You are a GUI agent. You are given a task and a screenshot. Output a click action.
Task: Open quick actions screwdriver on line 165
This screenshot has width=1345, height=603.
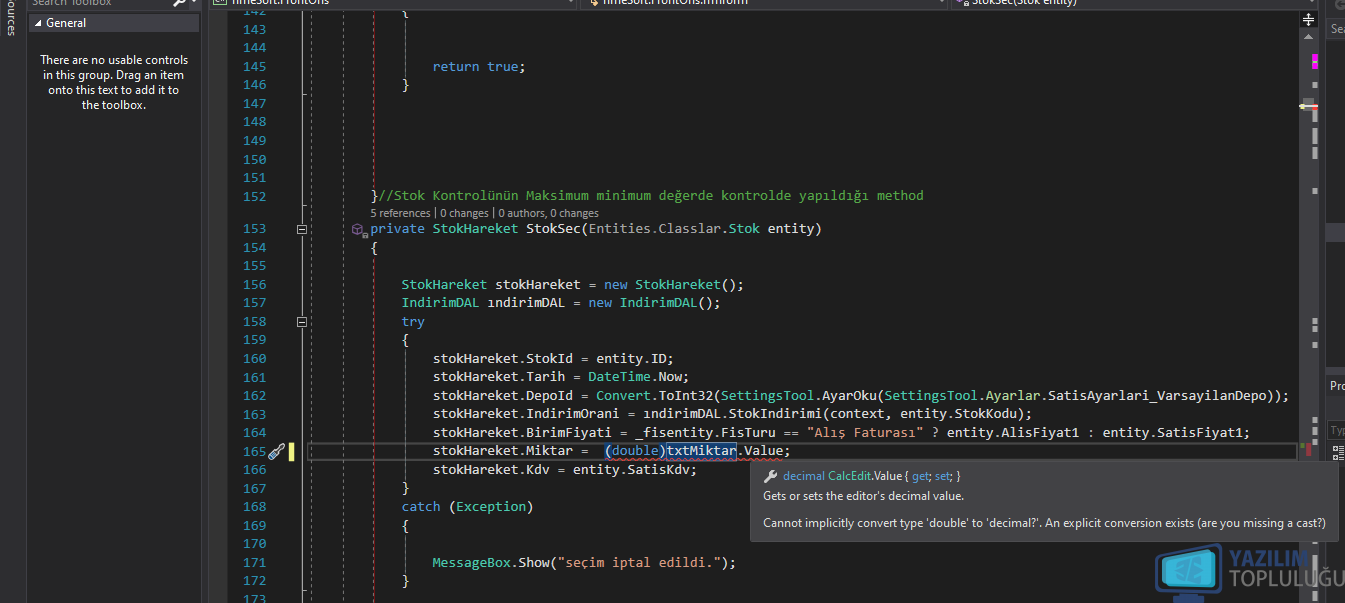click(277, 451)
